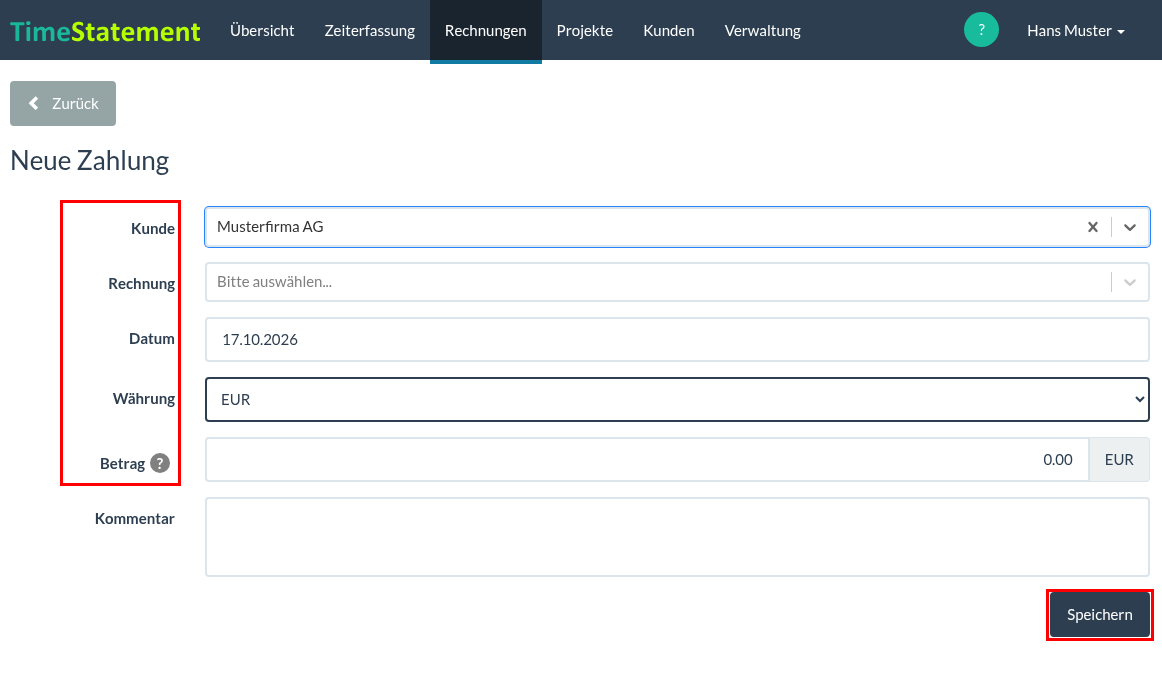Click the TimeStatement logo
The height and width of the screenshot is (680, 1162).
pyautogui.click(x=105, y=31)
